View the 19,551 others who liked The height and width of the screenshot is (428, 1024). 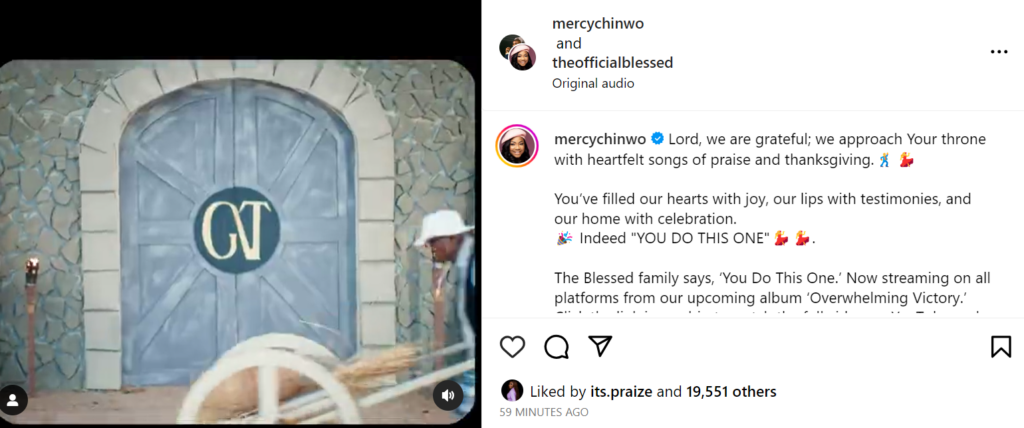click(x=731, y=392)
